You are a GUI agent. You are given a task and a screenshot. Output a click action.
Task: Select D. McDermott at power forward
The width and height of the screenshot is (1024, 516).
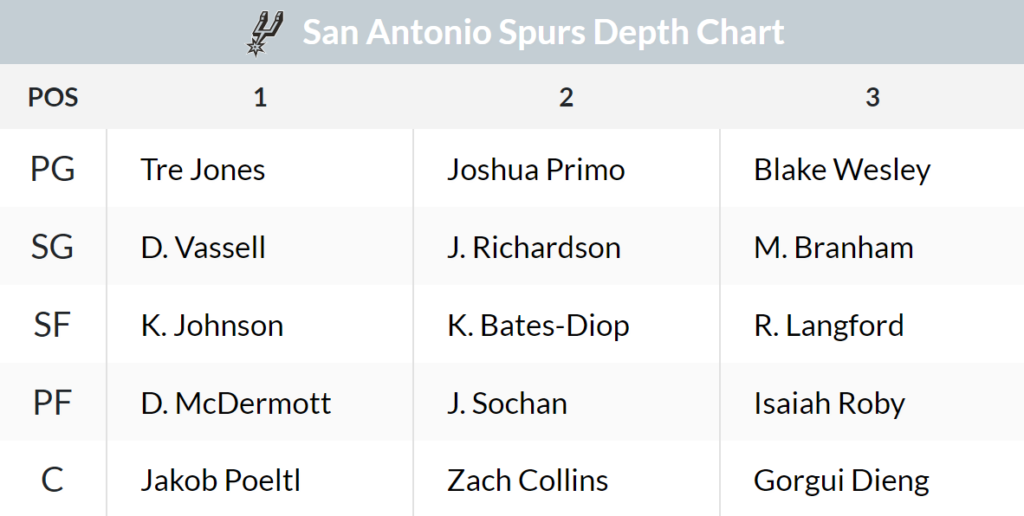(x=236, y=403)
